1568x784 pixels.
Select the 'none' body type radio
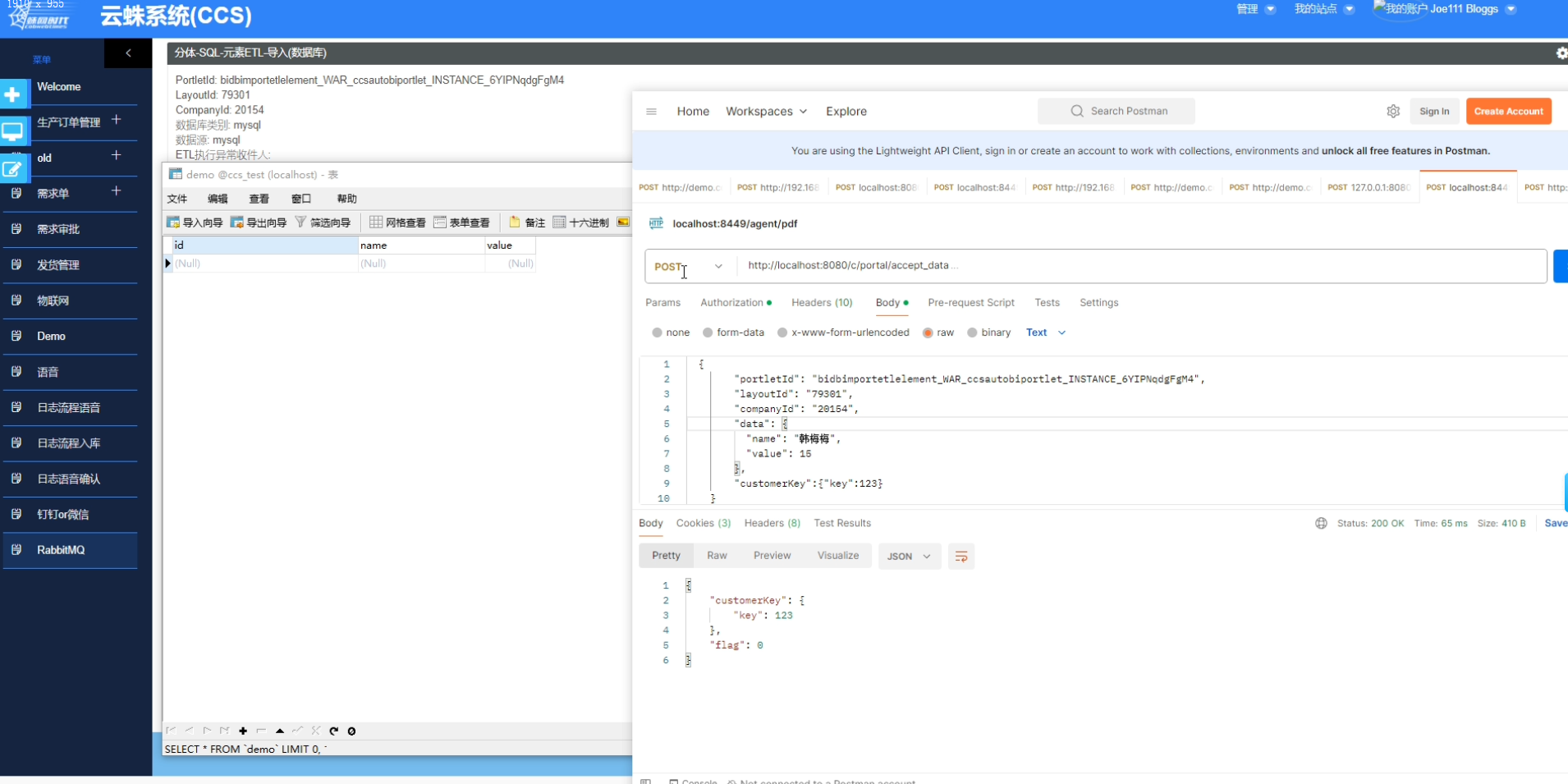(657, 332)
